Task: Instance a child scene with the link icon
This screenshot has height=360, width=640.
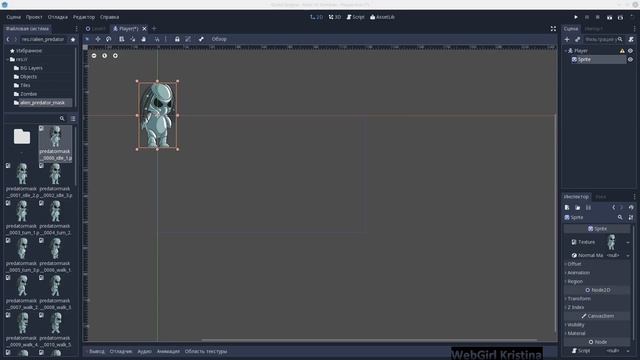Action: pos(578,39)
